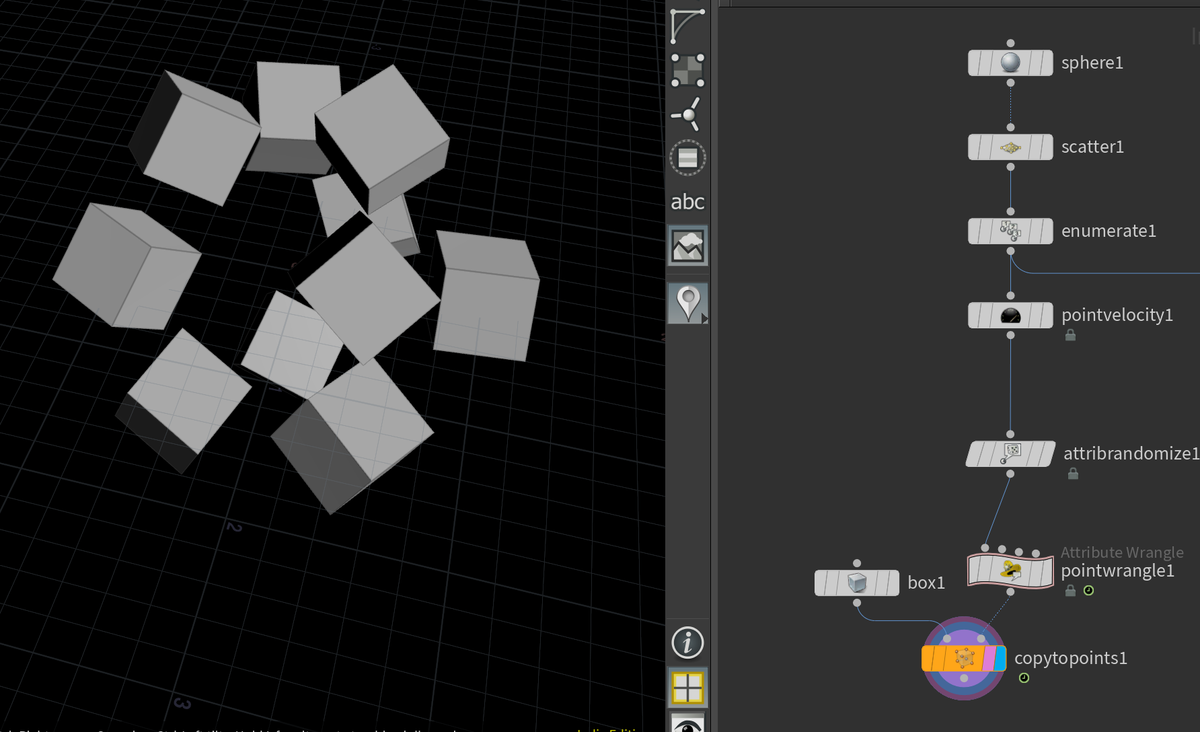Click the output connector below attribrandomize1
This screenshot has height=732, width=1200.
[1010, 473]
